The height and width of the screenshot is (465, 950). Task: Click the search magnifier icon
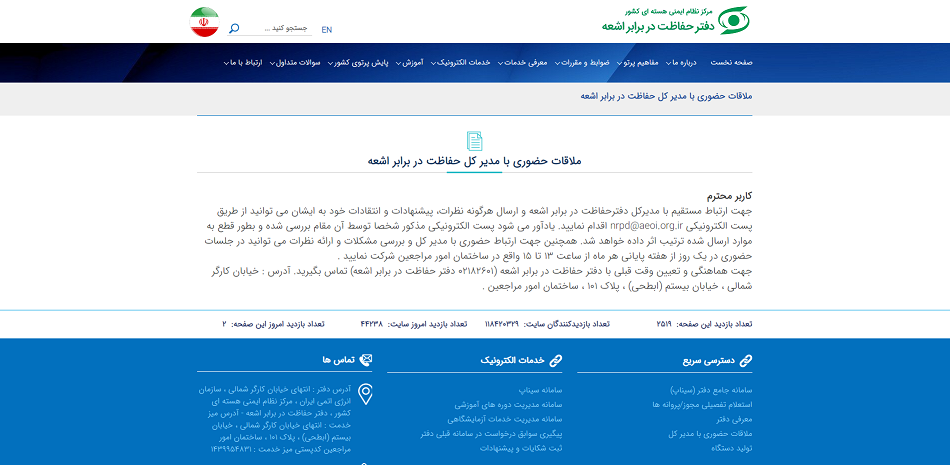(234, 29)
